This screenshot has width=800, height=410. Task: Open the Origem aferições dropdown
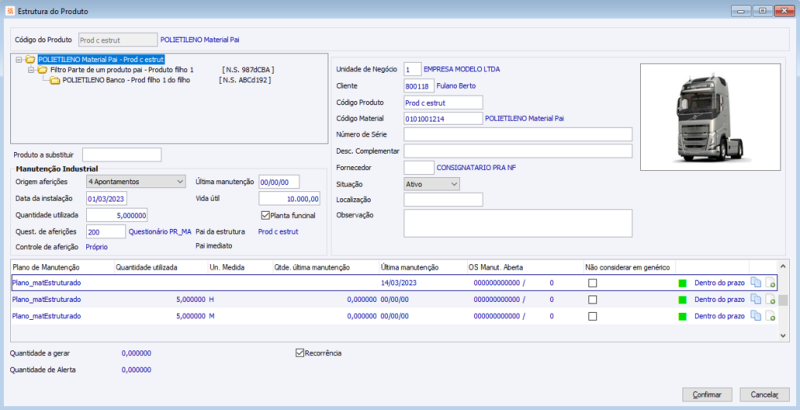point(136,182)
